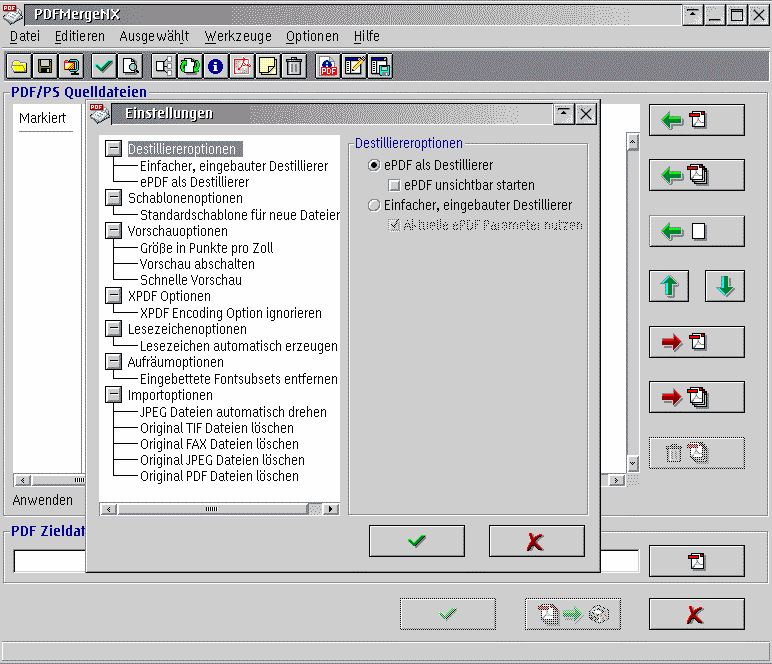Collapse the Vorschauoptionen tree node
The width and height of the screenshot is (772, 664).
[x=114, y=231]
